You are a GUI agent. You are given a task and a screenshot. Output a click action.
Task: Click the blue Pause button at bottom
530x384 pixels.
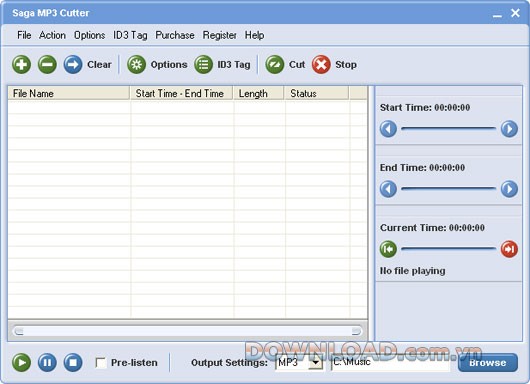point(47,362)
